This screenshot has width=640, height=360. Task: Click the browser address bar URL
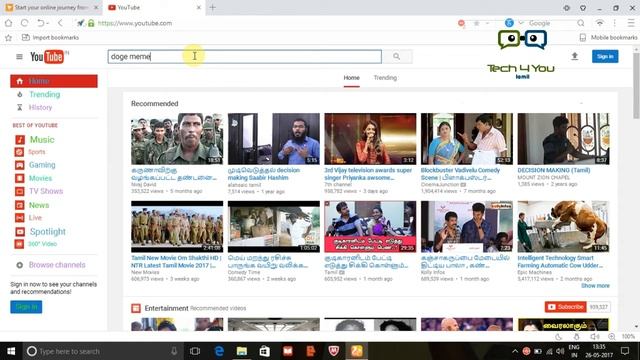pyautogui.click(x=135, y=23)
